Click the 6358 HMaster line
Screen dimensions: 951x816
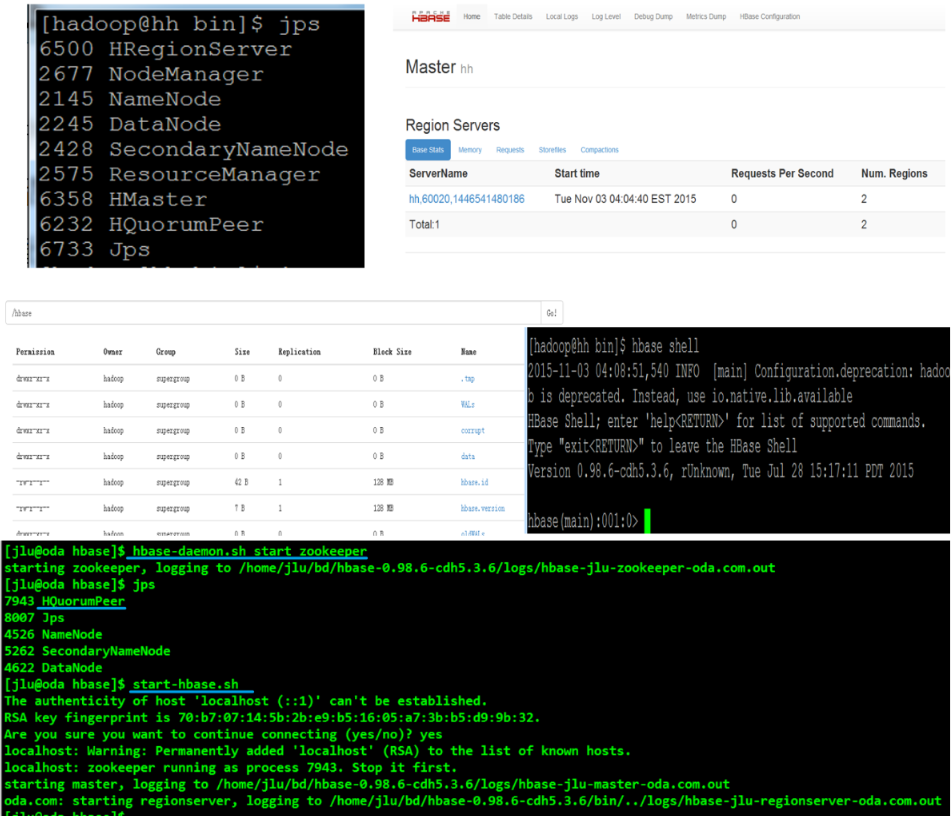coord(123,199)
